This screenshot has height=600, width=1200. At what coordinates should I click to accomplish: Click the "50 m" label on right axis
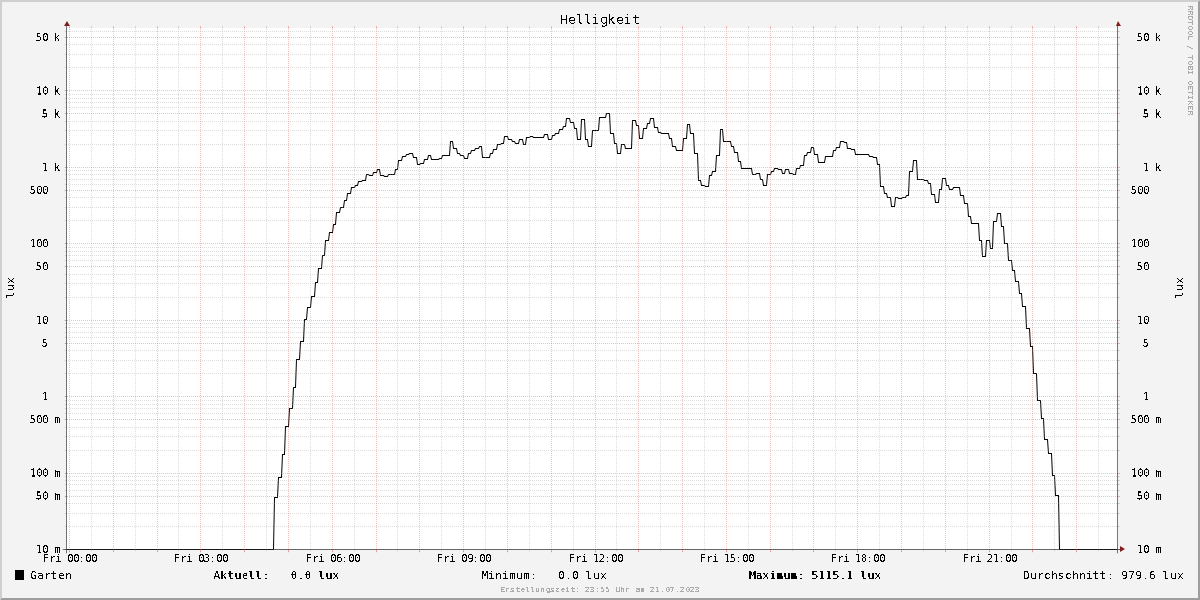pyautogui.click(x=1148, y=496)
